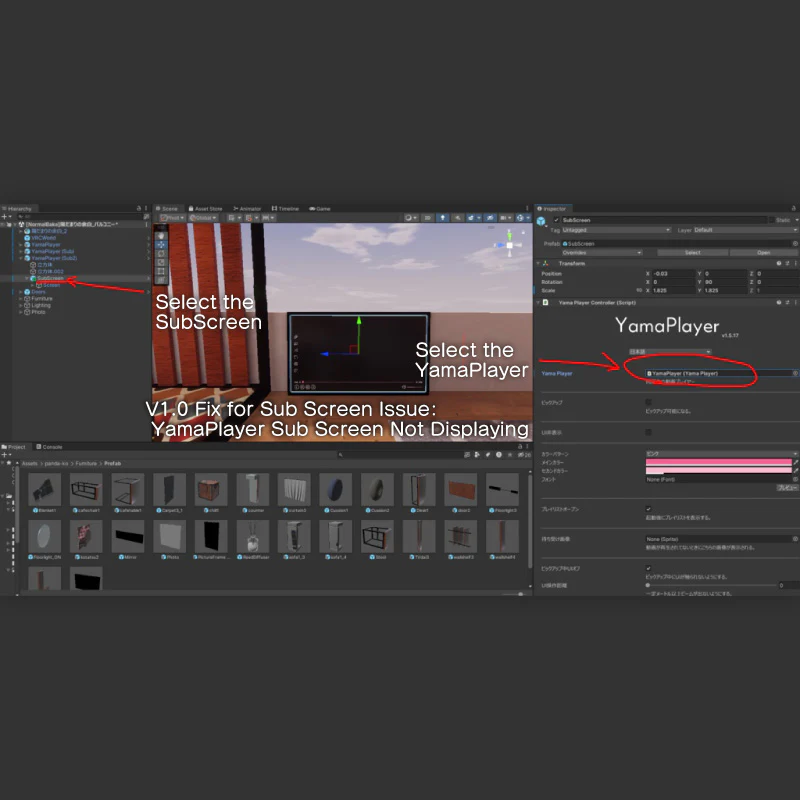Toggle the Static checkbox in Inspector
The height and width of the screenshot is (800, 800).
pyautogui.click(x=771, y=220)
